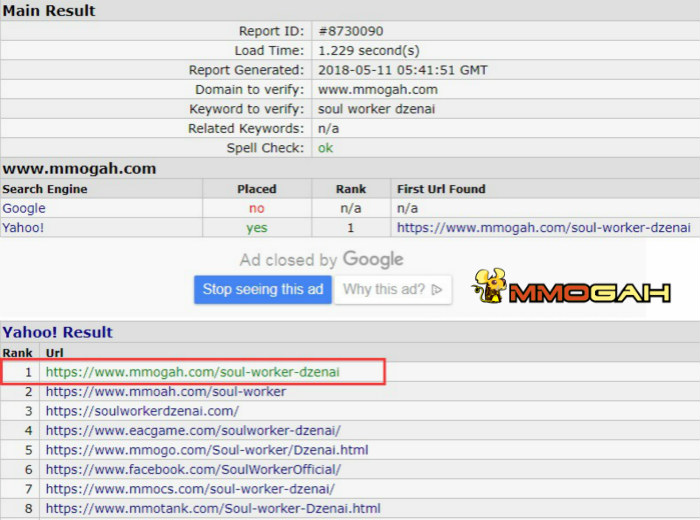700x520 pixels.
Task: Click the domain value www.mmogah.com
Action: tap(378, 90)
